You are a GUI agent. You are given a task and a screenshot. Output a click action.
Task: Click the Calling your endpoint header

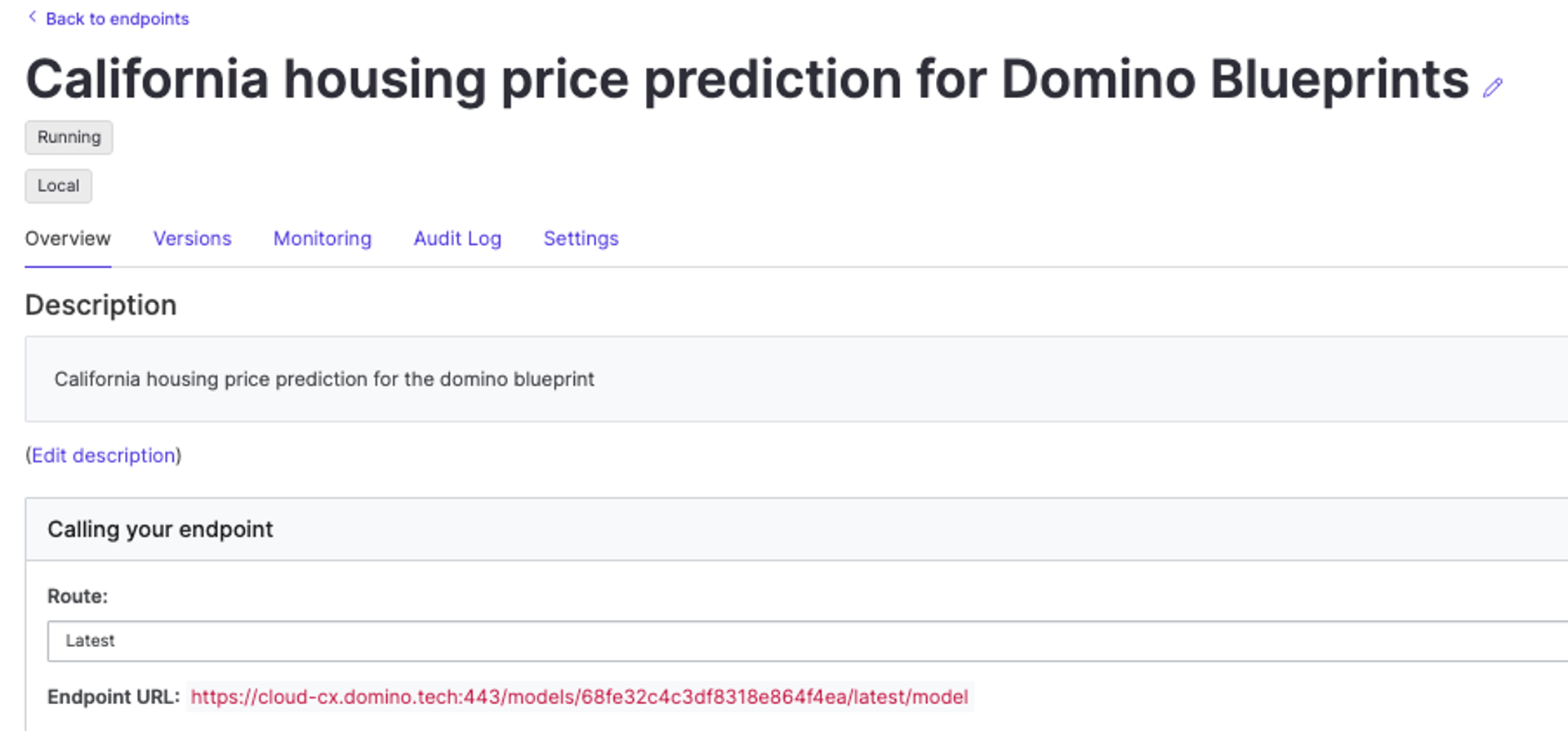click(x=160, y=529)
